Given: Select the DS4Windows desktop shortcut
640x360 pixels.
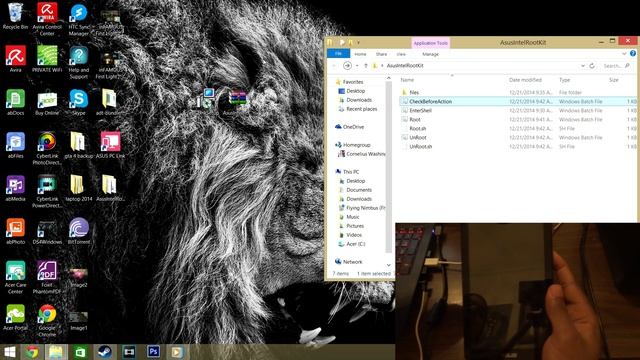Looking at the screenshot, I should (x=47, y=231).
